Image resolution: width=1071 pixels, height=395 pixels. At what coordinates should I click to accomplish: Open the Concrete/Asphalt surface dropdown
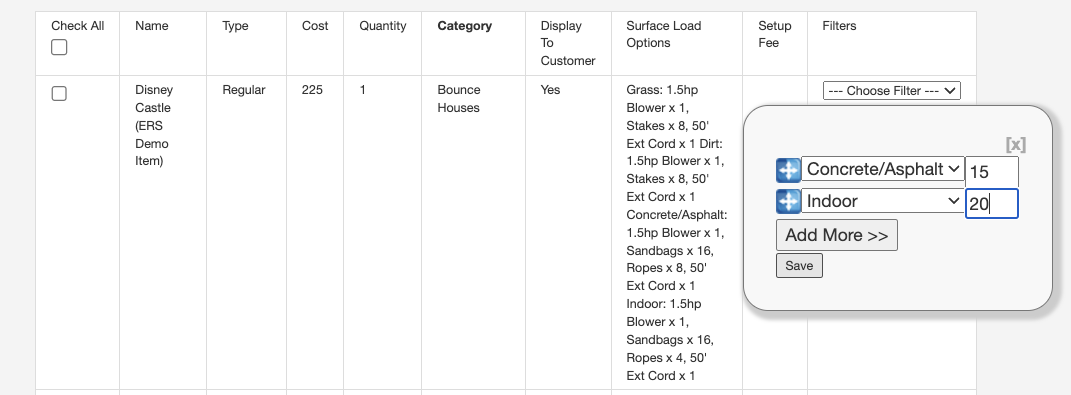(882, 169)
